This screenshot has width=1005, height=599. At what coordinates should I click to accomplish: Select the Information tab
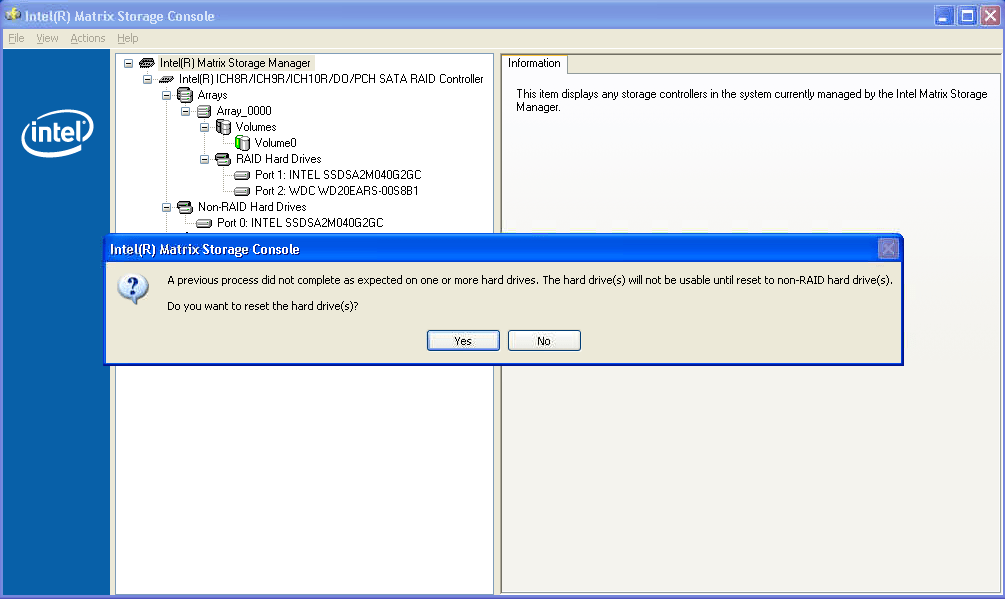point(534,63)
